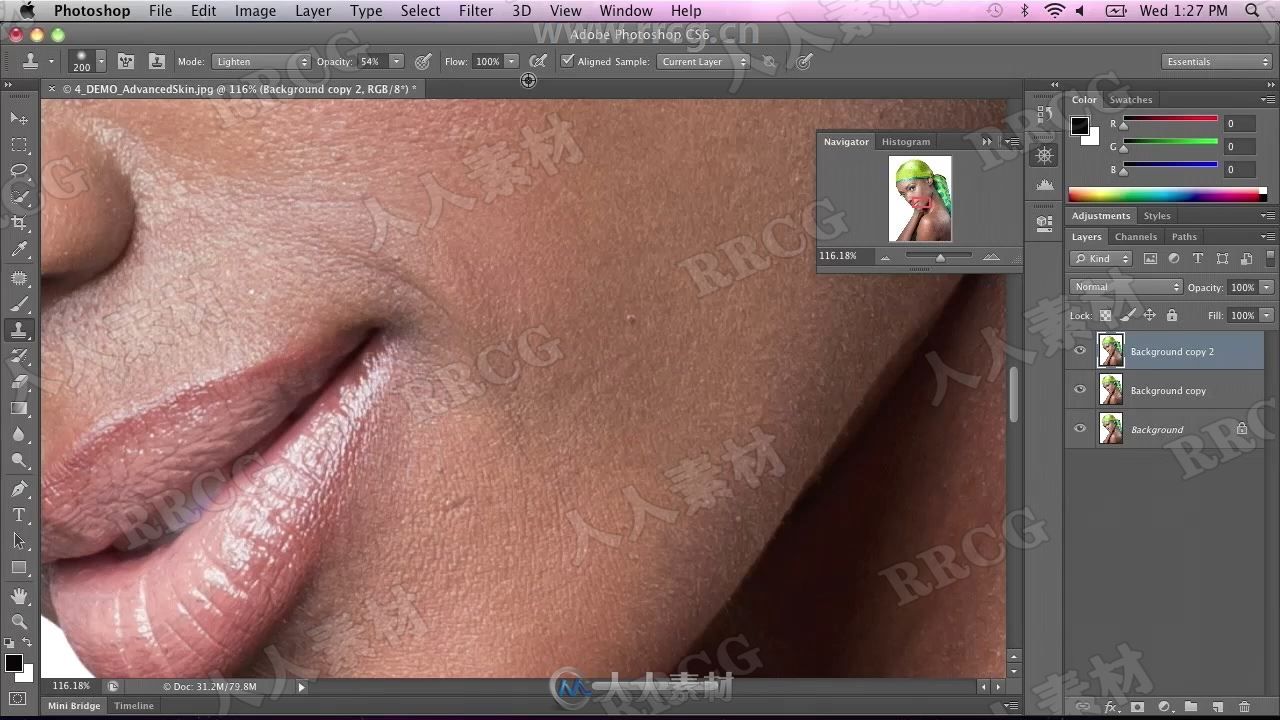Screen dimensions: 1280x720
Task: Open the Mini Bridge tab
Action: (75, 706)
